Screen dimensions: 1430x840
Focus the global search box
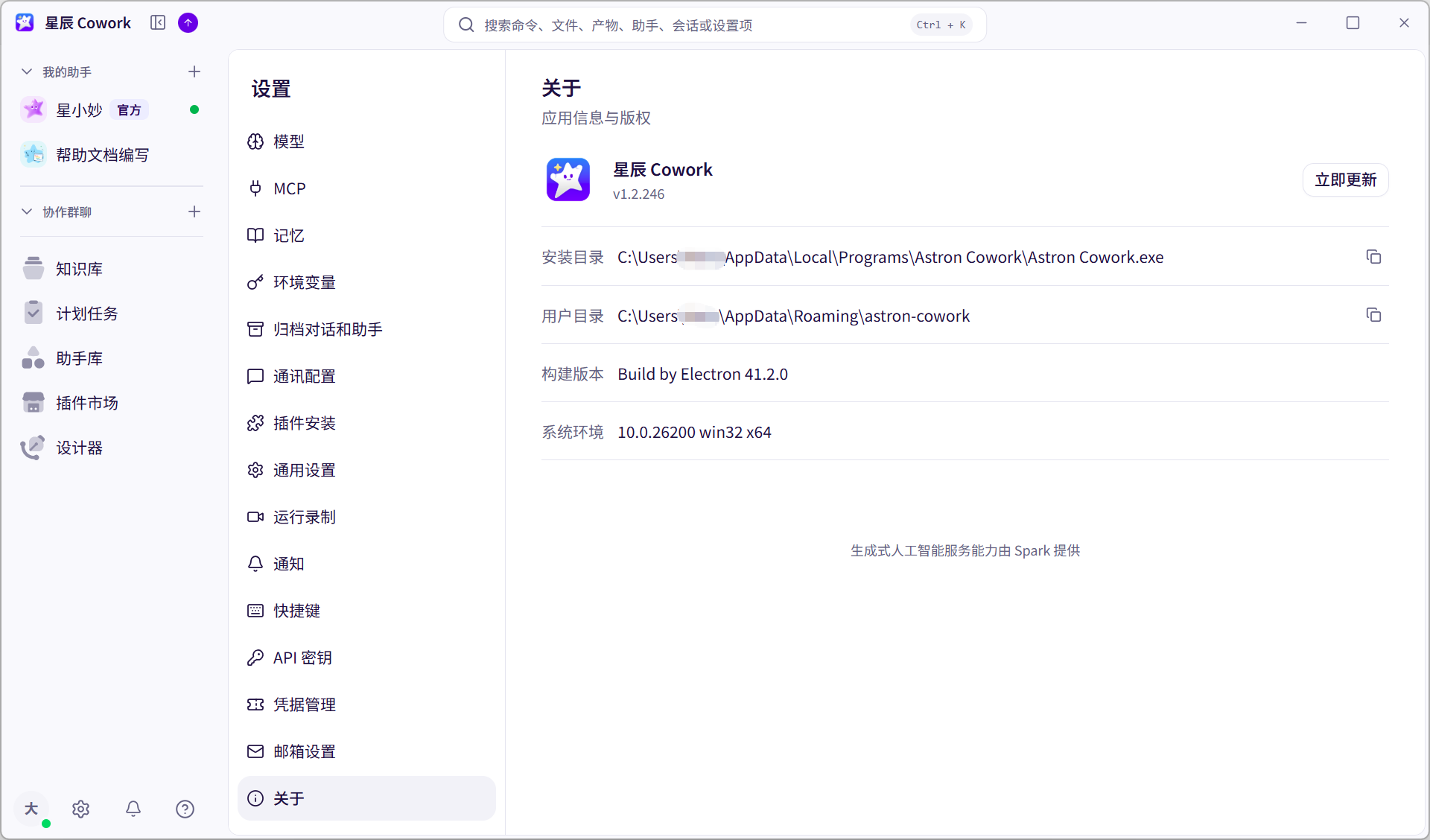tap(715, 25)
